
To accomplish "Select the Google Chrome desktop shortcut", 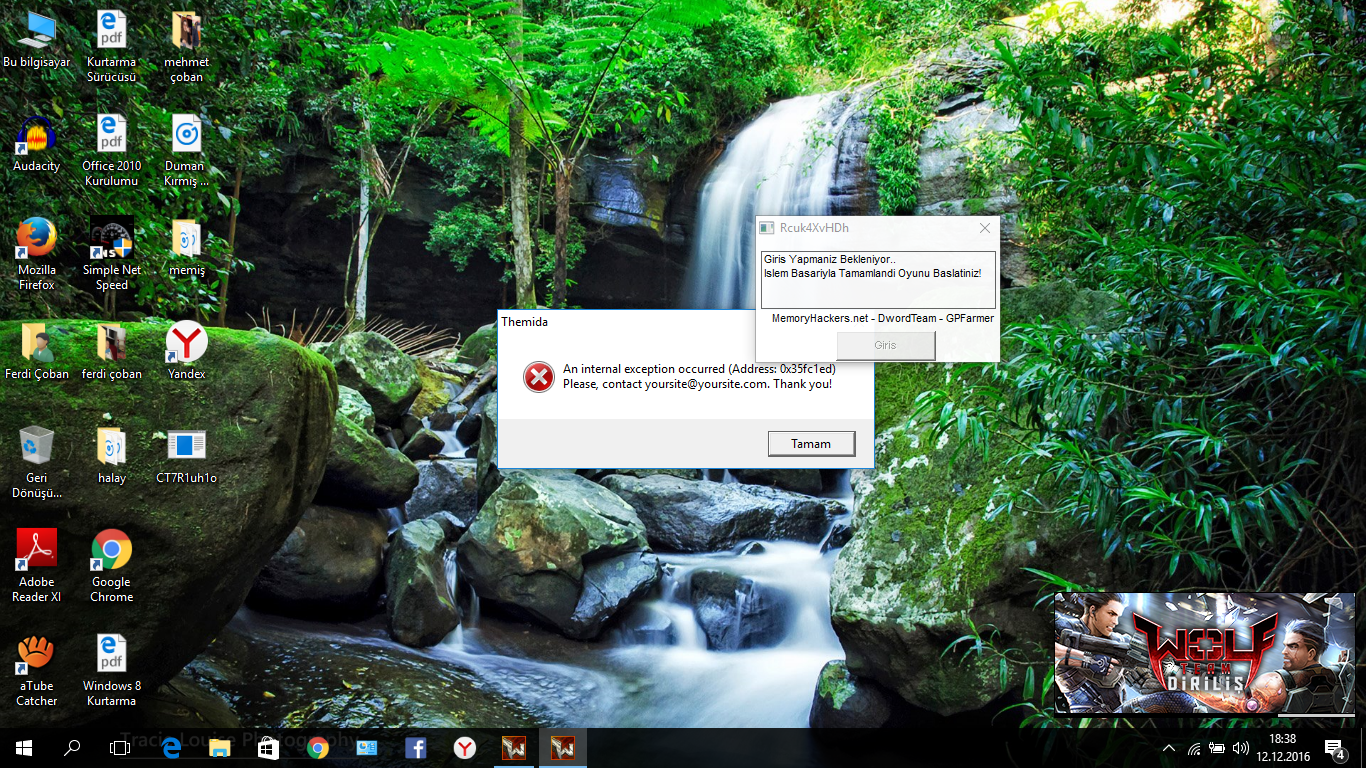I will pos(111,567).
